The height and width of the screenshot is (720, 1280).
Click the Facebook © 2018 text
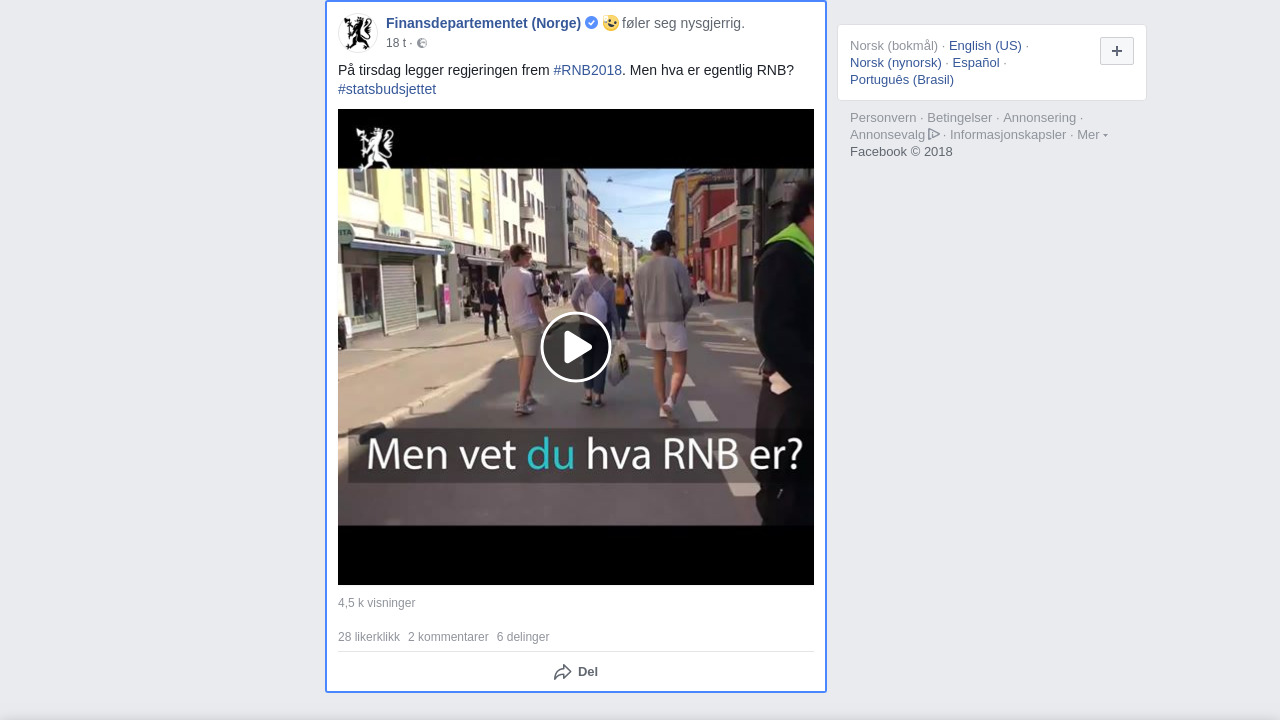(x=901, y=152)
